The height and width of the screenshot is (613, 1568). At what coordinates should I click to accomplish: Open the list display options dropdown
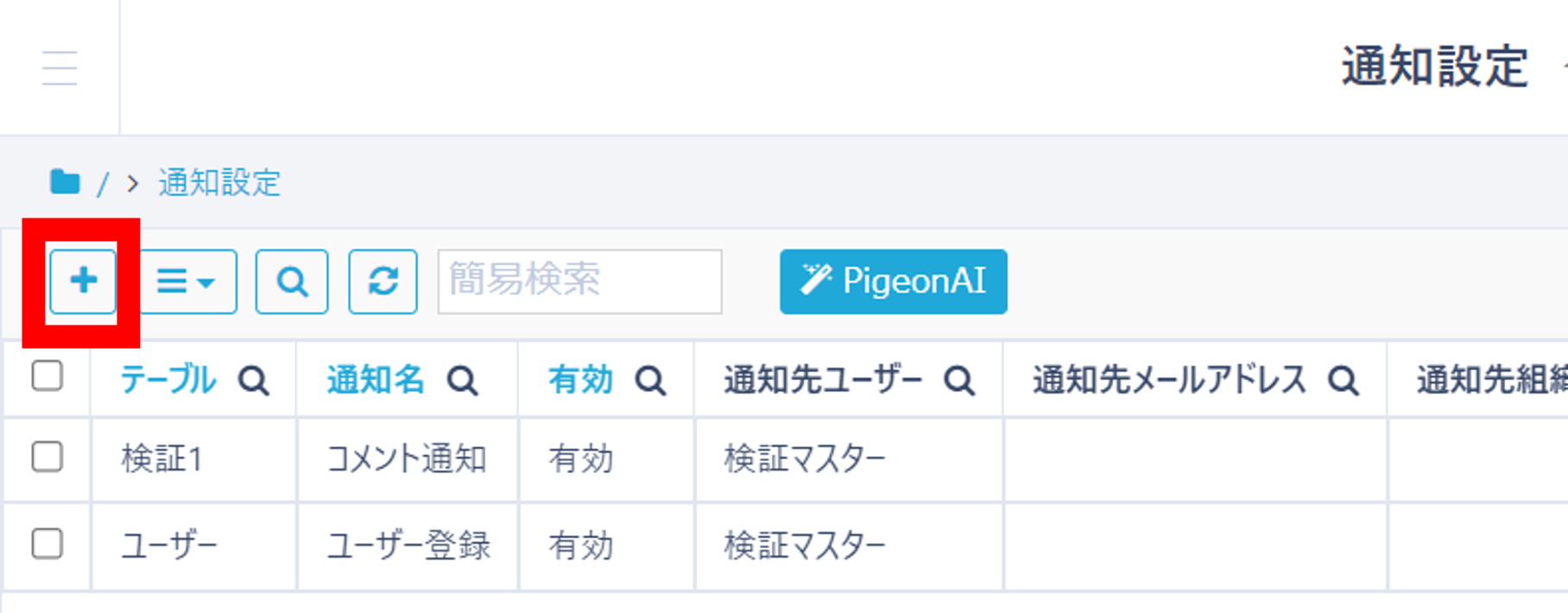[187, 281]
